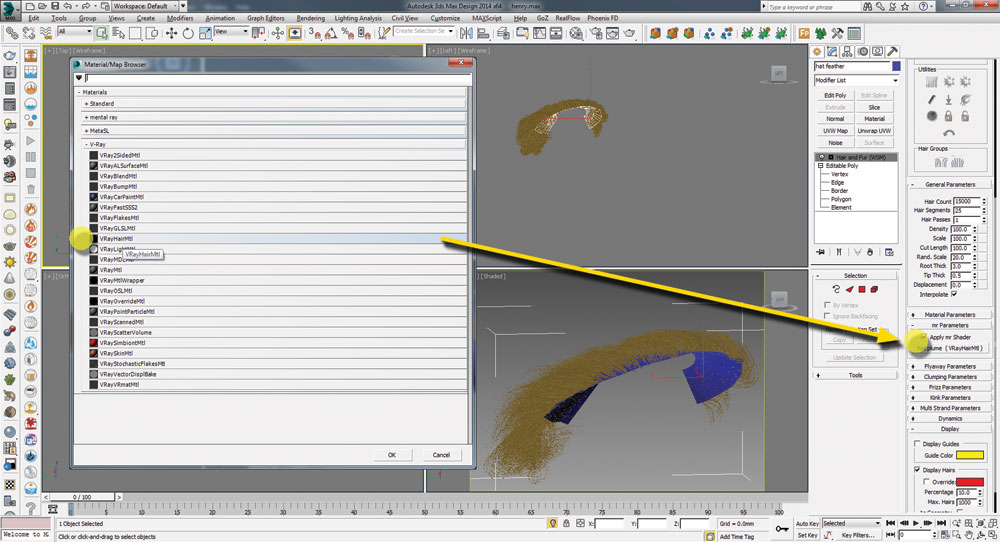Open the Create Selection Set dropdown
Image resolution: width=1000 pixels, height=542 pixels.
[x=423, y=31]
